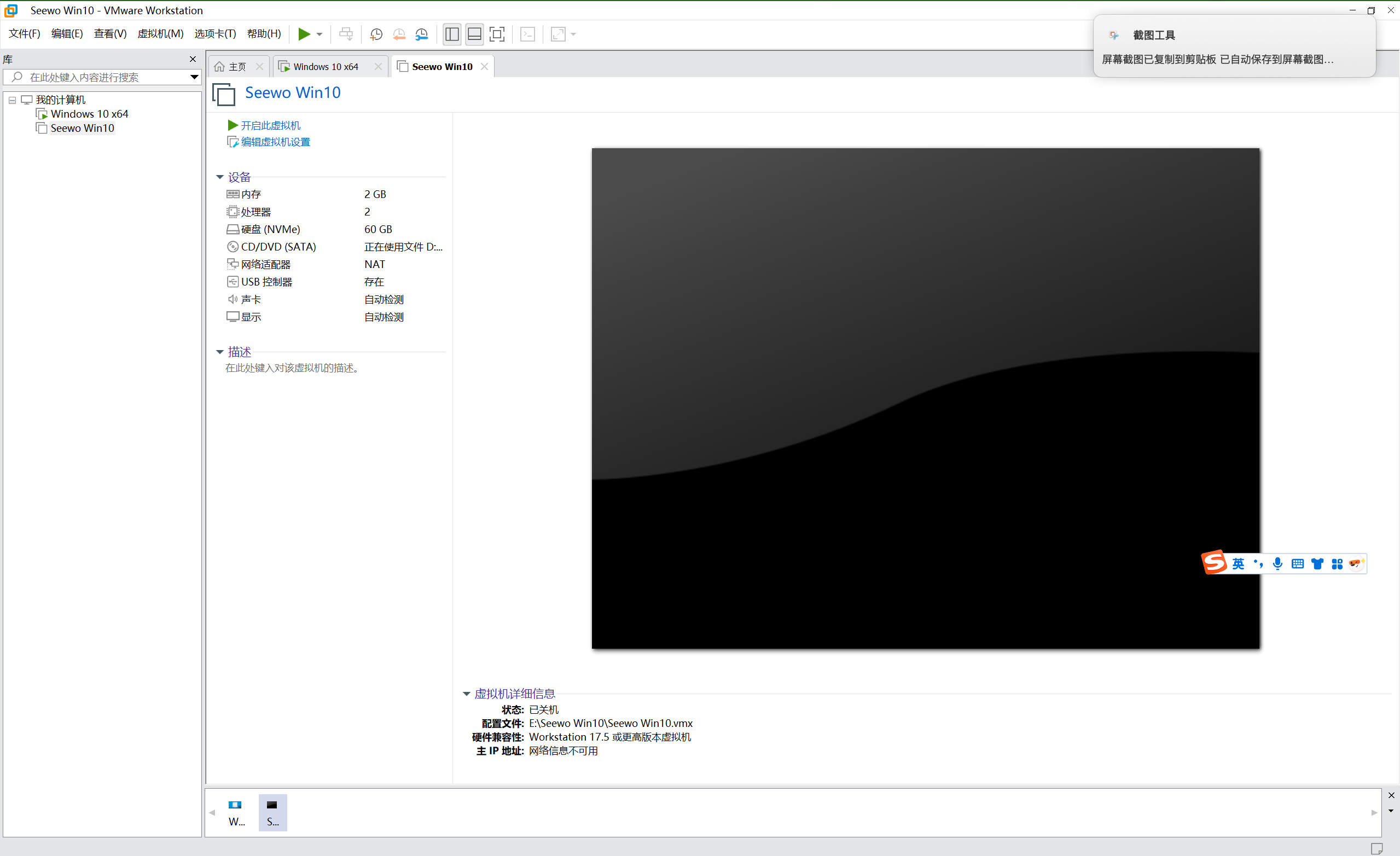Viewport: 1400px width, 856px height.
Task: Click the send Ctrl+Alt+Del toolbar icon
Action: click(345, 34)
